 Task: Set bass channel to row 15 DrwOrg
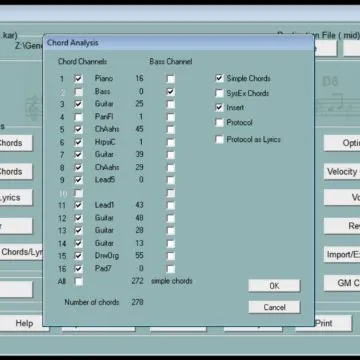click(170, 256)
